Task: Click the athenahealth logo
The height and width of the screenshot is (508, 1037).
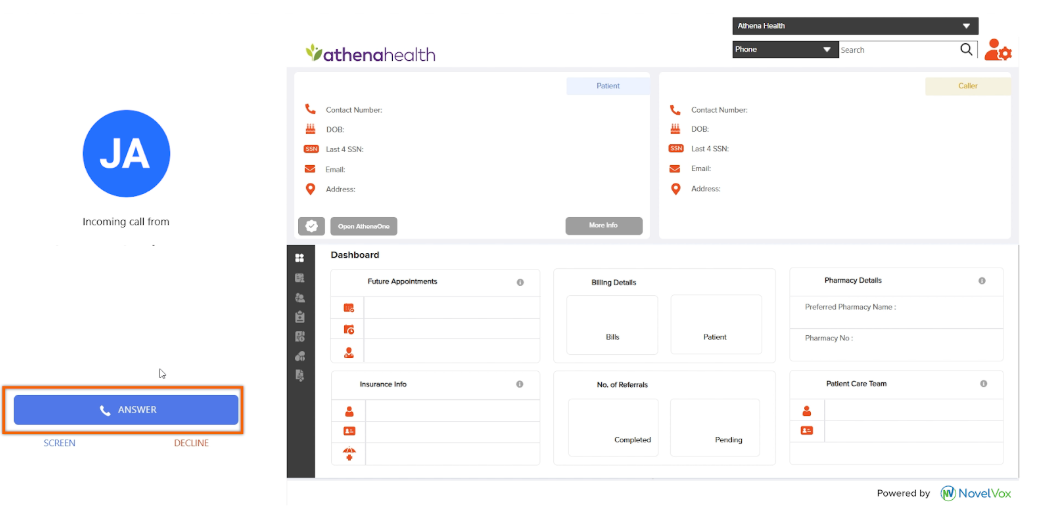Action: pyautogui.click(x=370, y=54)
